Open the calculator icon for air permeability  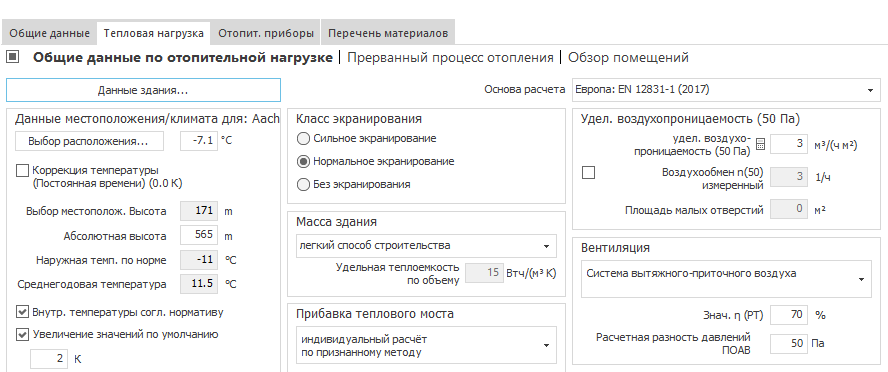(x=760, y=145)
